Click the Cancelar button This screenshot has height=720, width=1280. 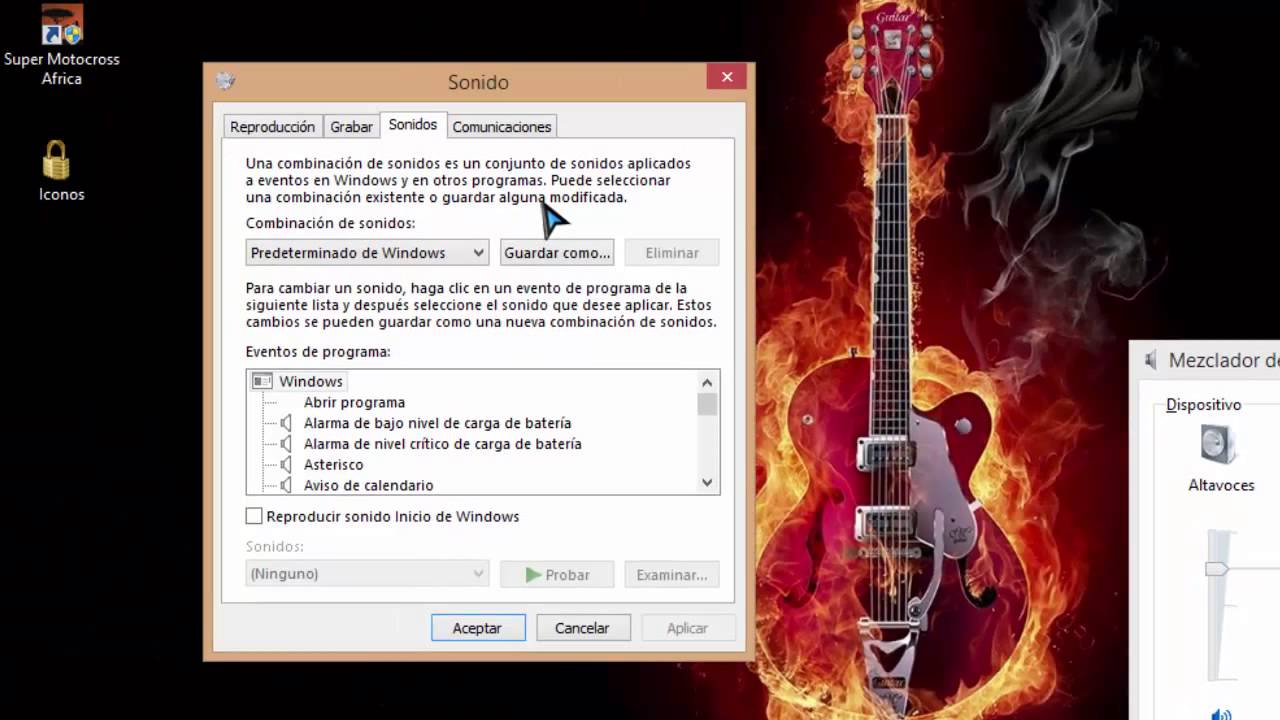[x=582, y=628]
